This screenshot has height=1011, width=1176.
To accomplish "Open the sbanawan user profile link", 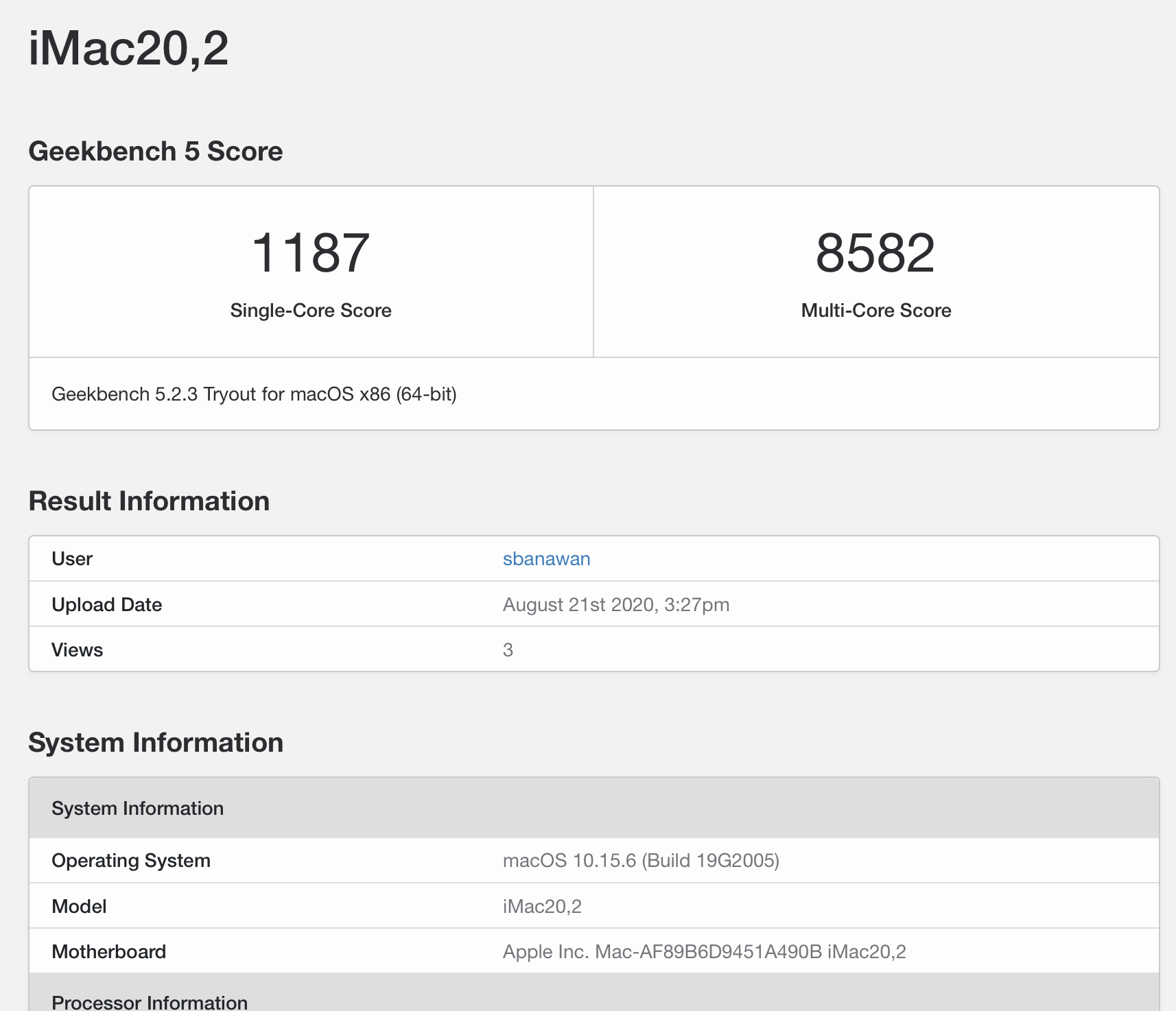I will (546, 559).
